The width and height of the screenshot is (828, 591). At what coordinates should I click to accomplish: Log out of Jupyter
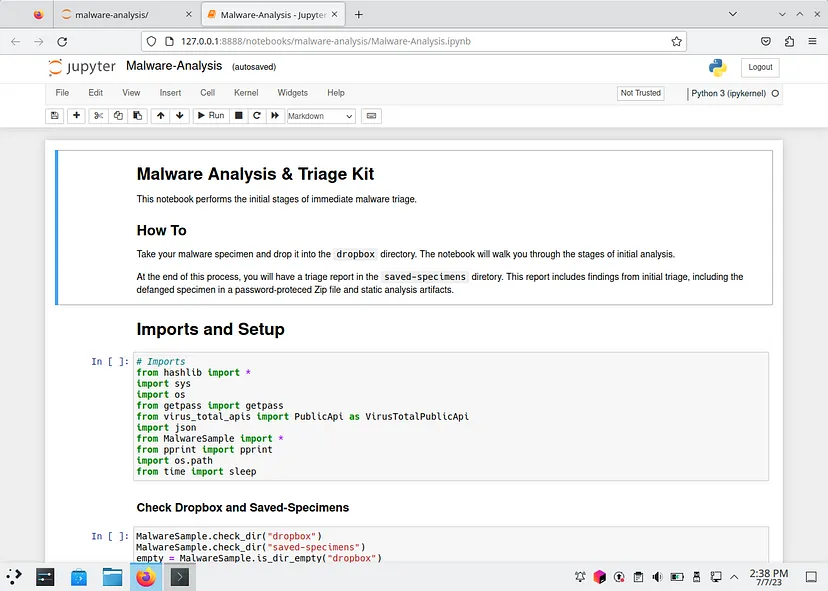tap(759, 66)
